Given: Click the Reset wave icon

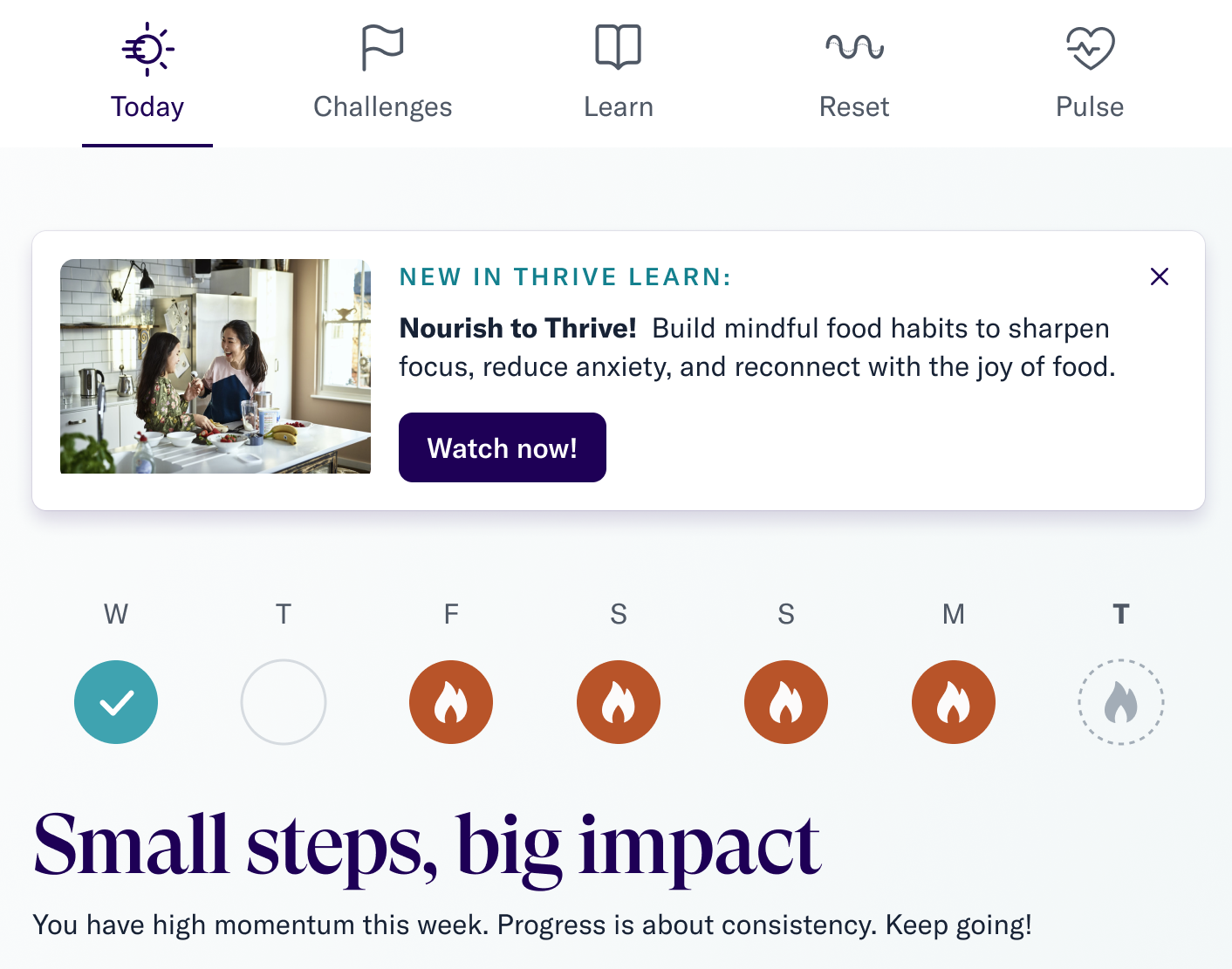Looking at the screenshot, I should [x=854, y=47].
